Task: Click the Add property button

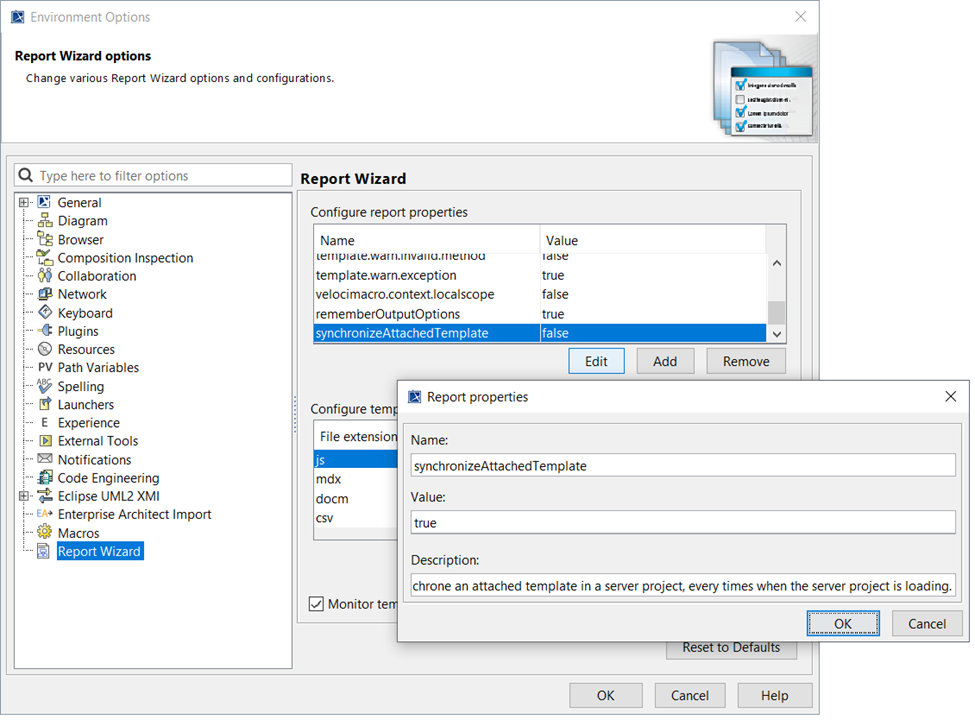Action: (665, 361)
